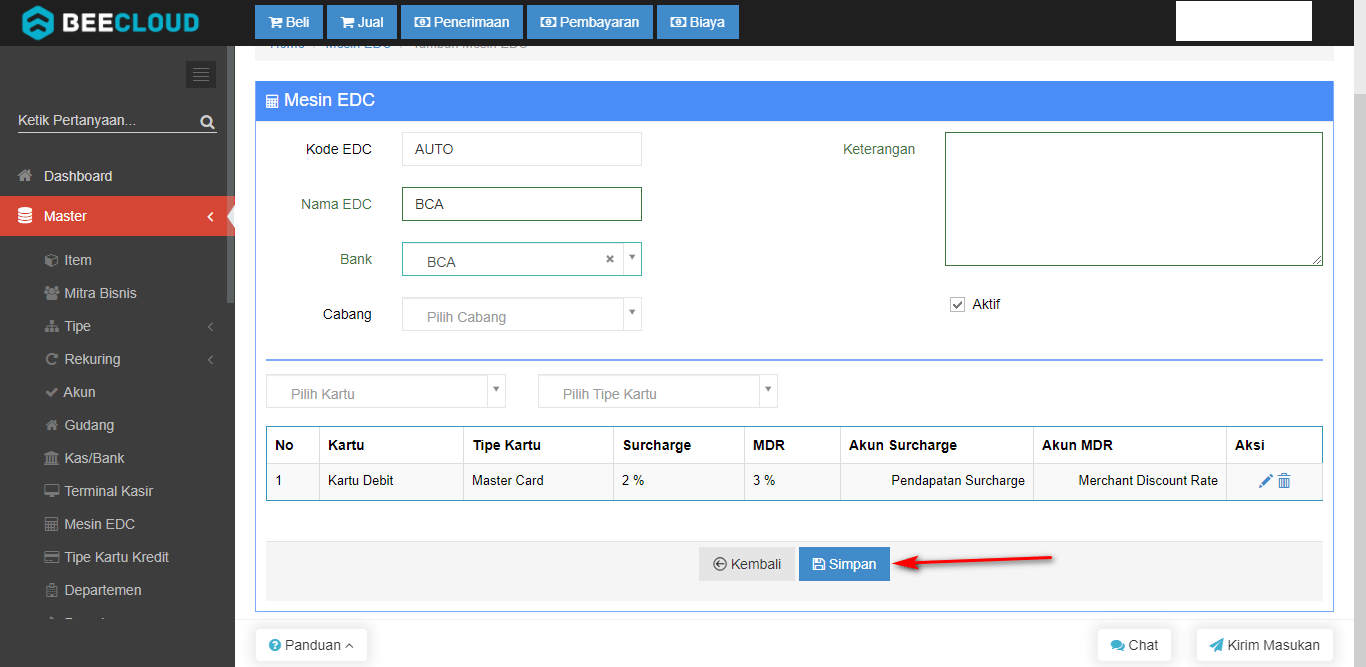Click the Gudang home icon
The image size is (1366, 667).
tap(52, 425)
